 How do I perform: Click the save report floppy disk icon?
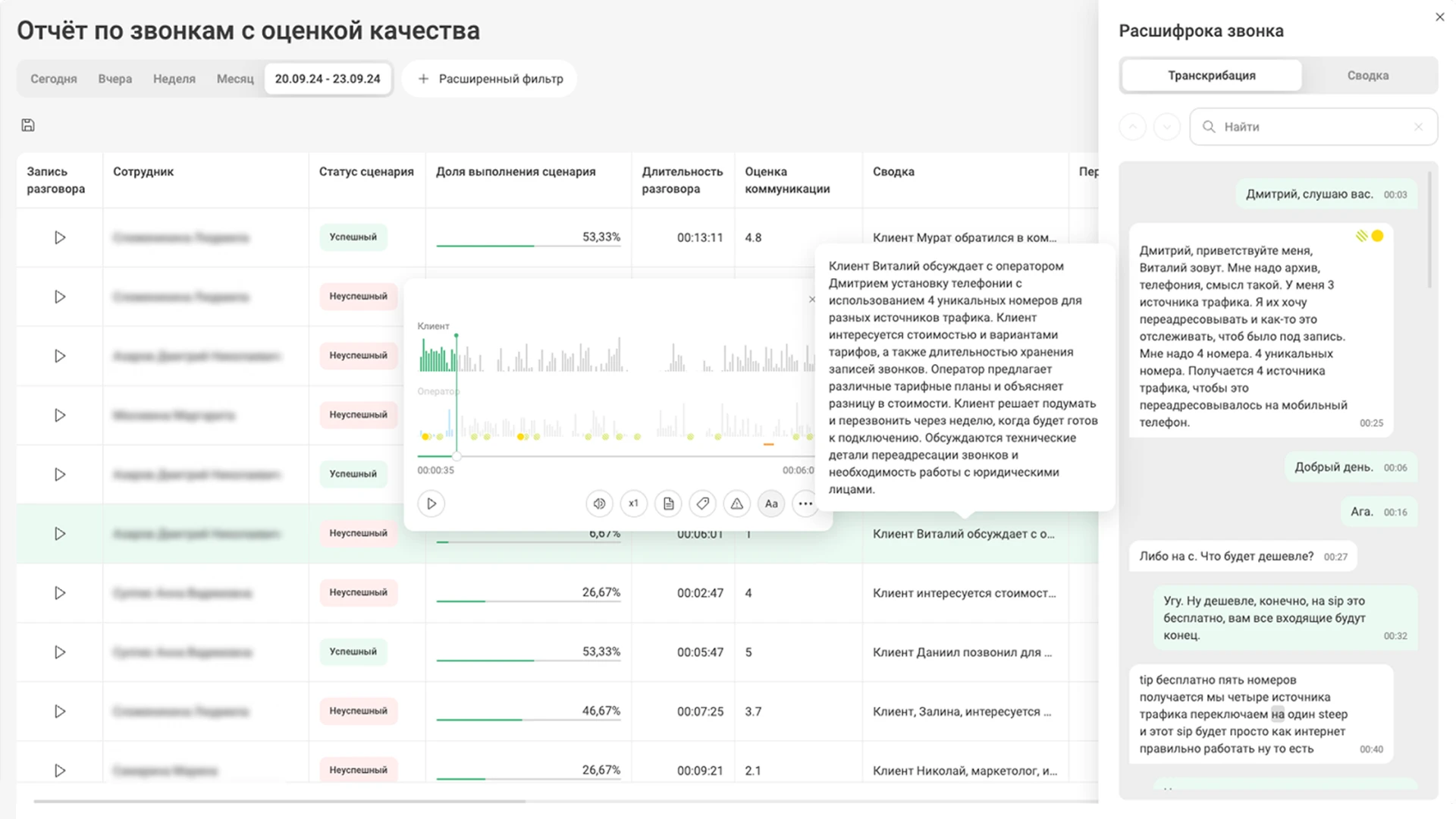(28, 125)
